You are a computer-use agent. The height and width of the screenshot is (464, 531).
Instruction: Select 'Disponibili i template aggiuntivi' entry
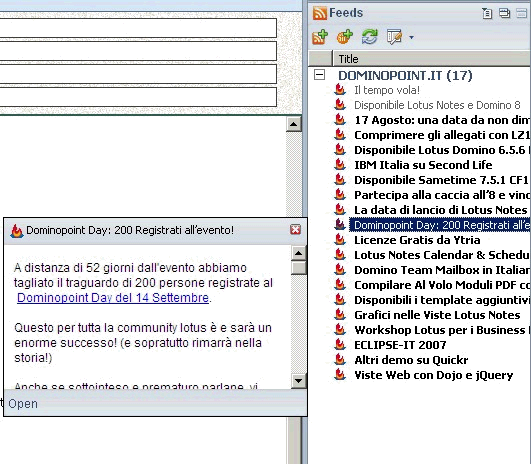pyautogui.click(x=442, y=300)
